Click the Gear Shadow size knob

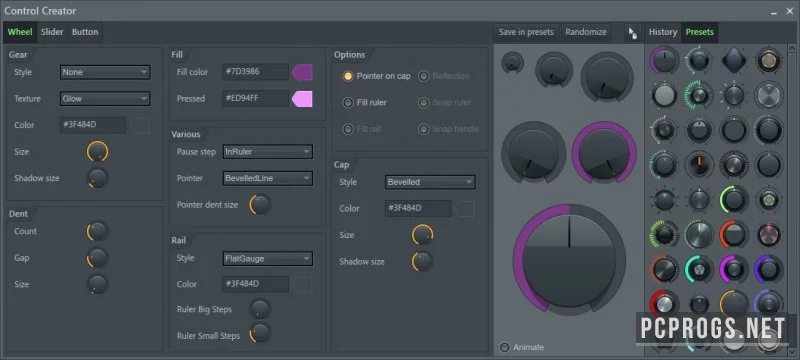[x=97, y=178]
